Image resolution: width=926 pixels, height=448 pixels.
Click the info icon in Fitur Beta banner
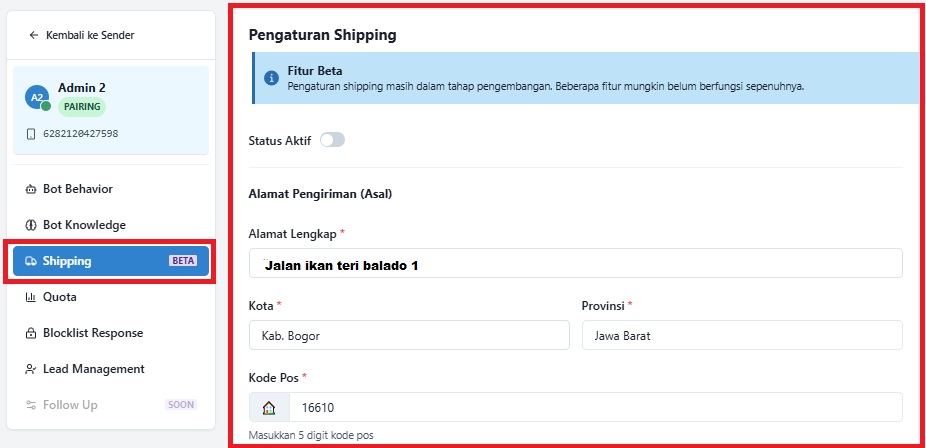click(x=272, y=78)
